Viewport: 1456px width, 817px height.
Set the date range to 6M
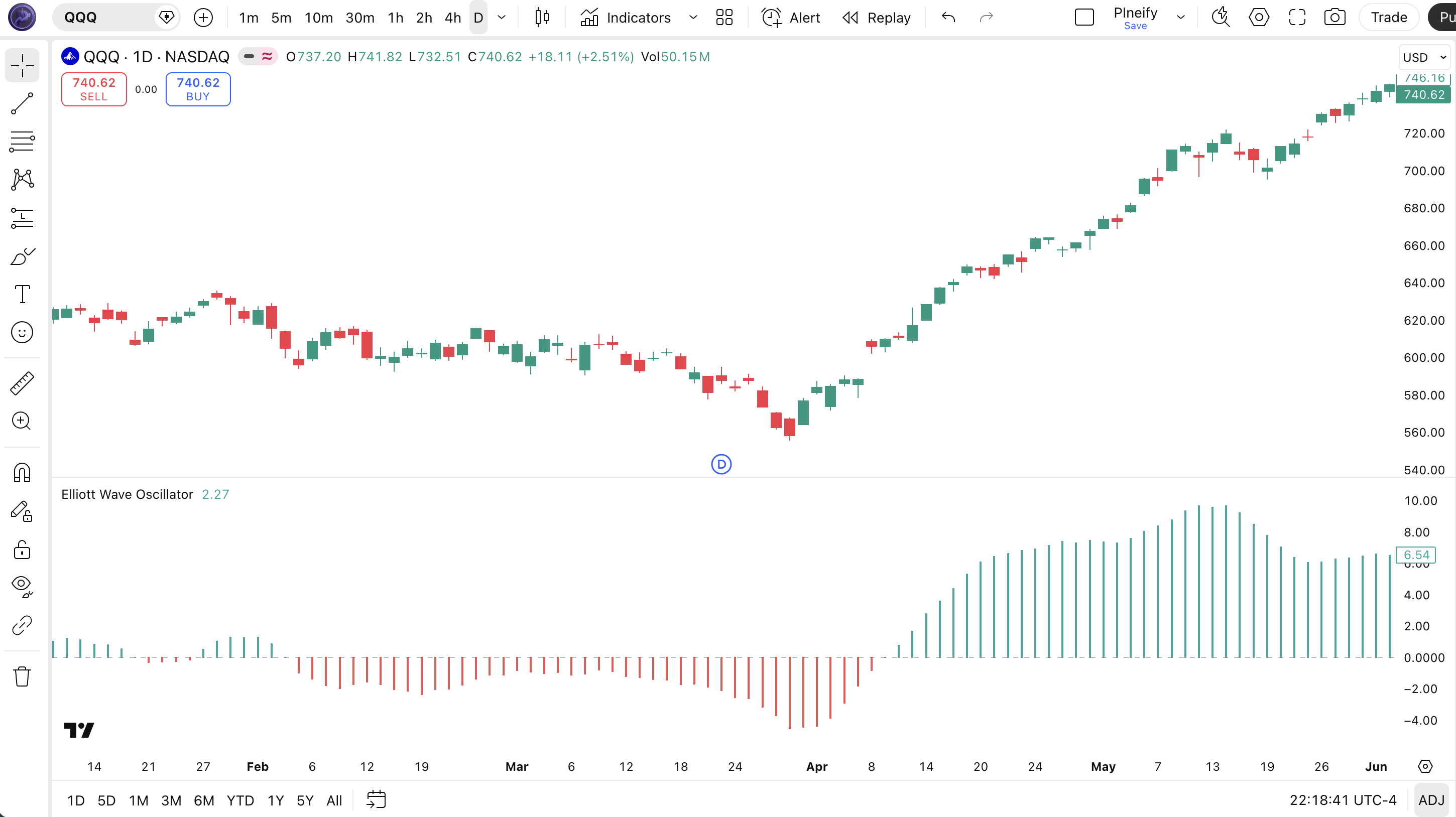tap(204, 800)
